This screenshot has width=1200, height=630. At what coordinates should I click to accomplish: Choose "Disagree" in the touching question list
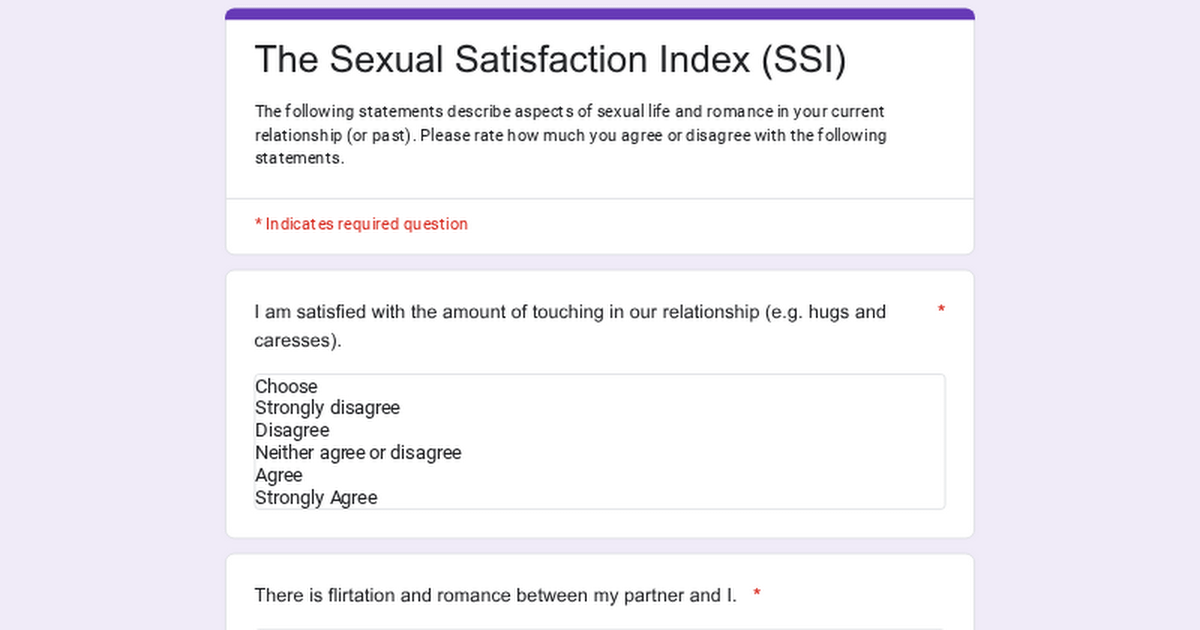[292, 431]
